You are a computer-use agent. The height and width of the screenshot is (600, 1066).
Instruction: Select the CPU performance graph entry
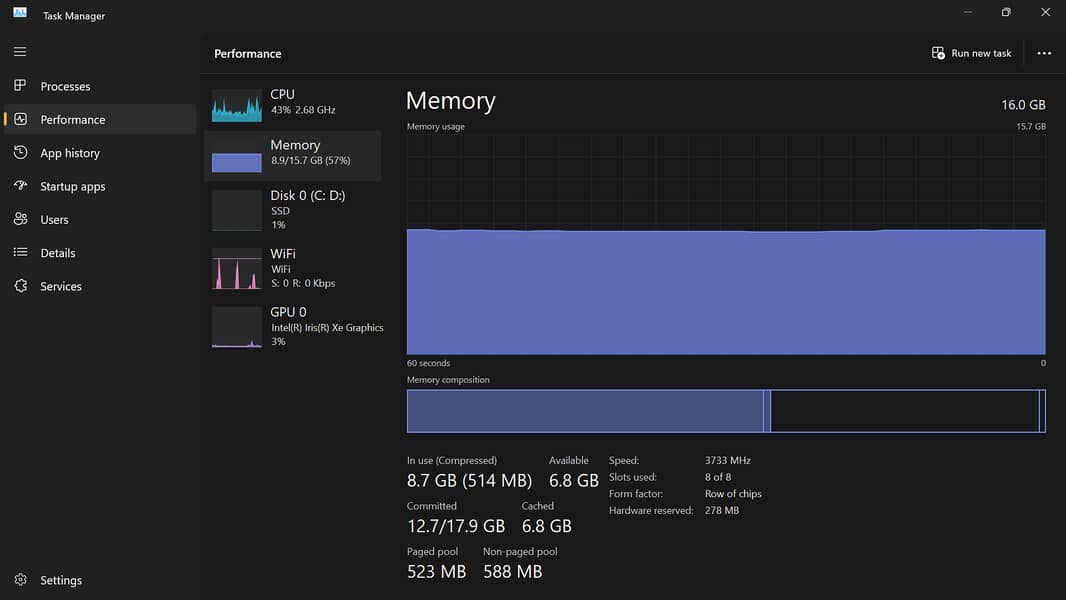pos(292,102)
